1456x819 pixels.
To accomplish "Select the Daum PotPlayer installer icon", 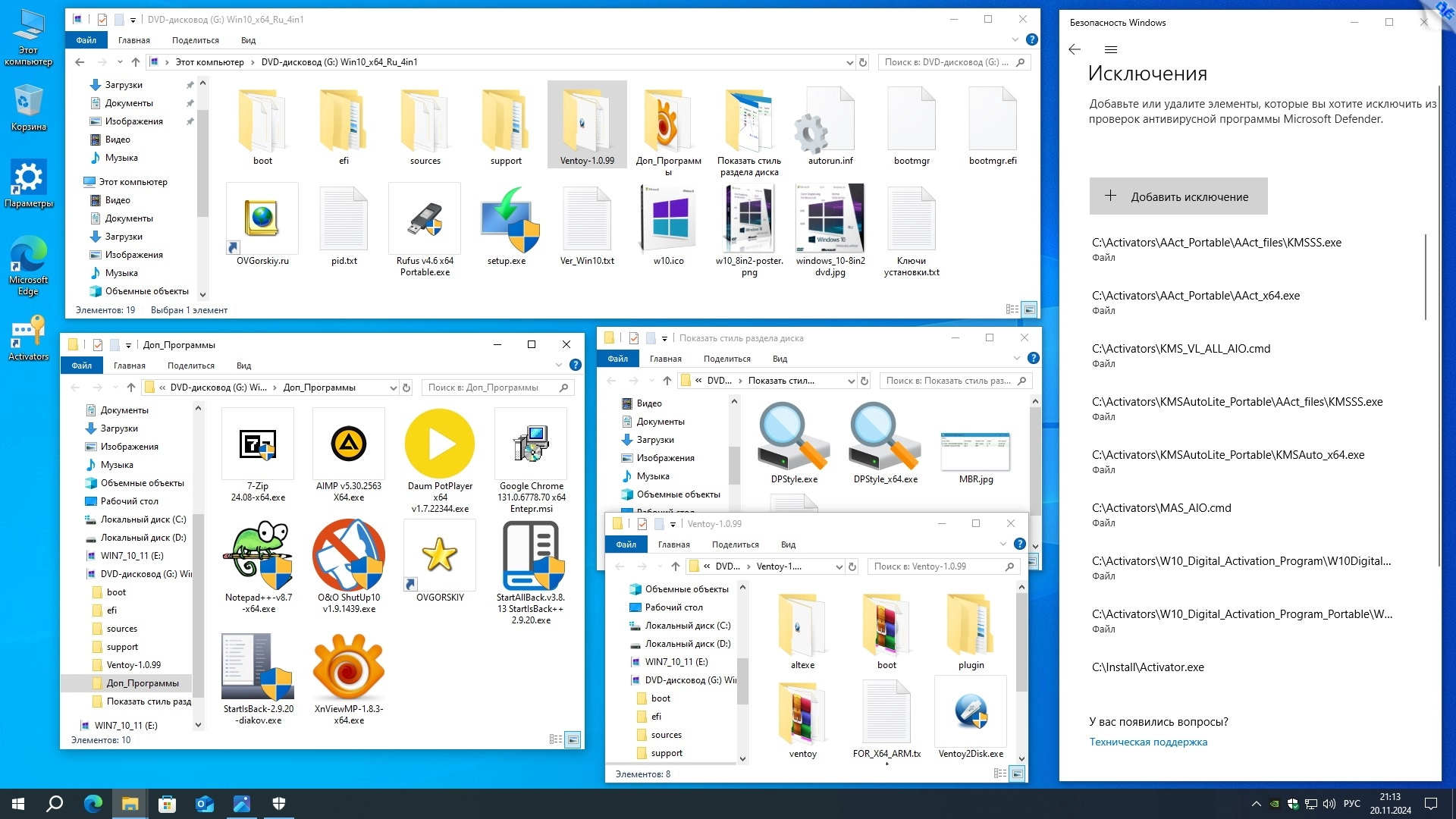I will (440, 444).
